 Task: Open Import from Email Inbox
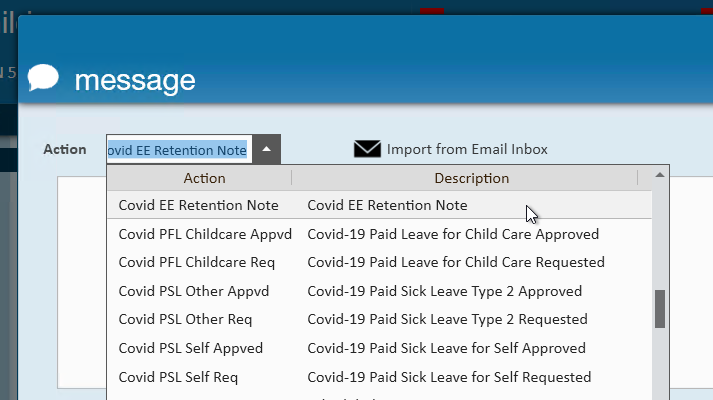[467, 150]
